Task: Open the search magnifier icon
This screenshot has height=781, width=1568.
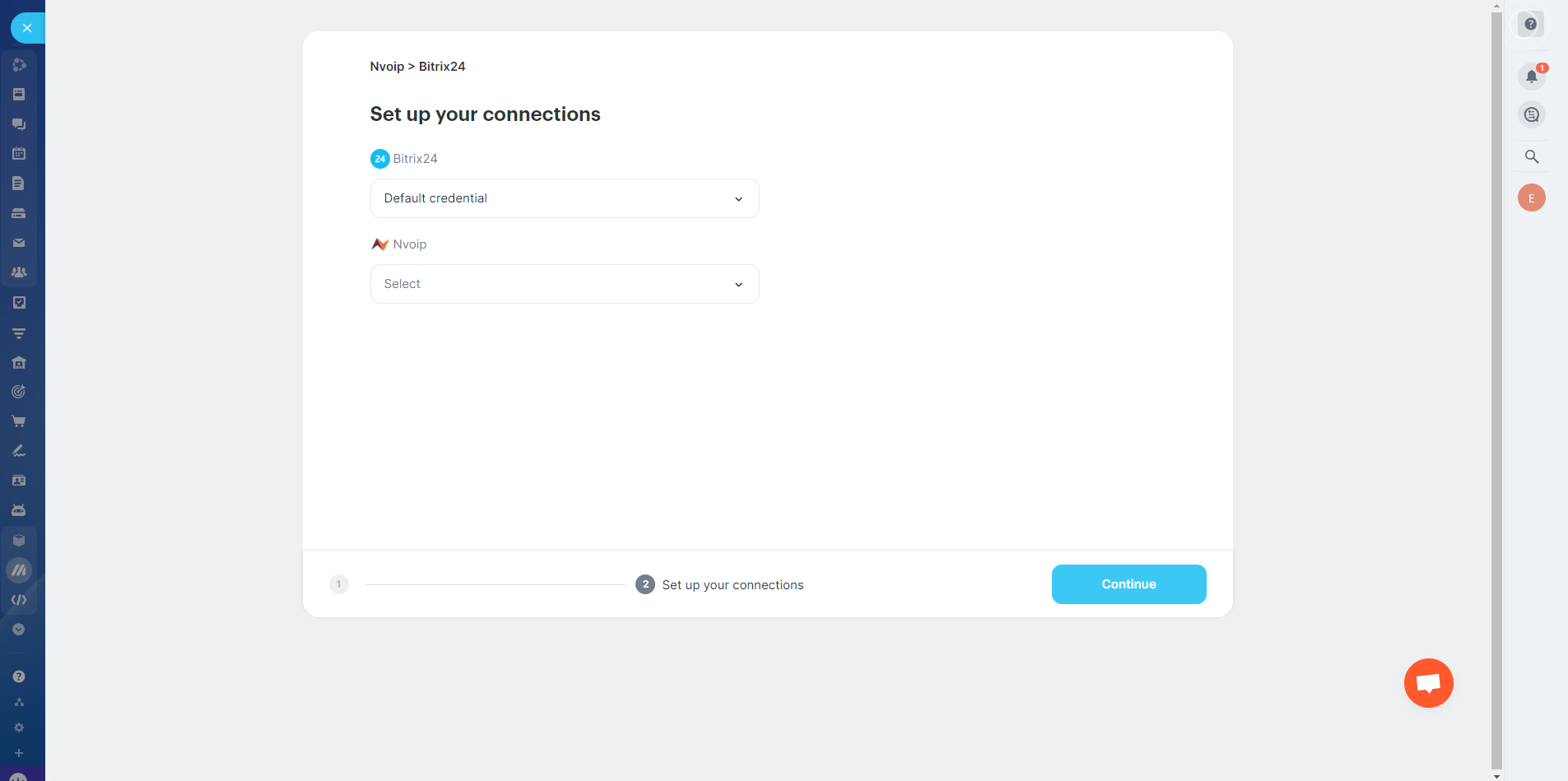Action: click(1531, 156)
